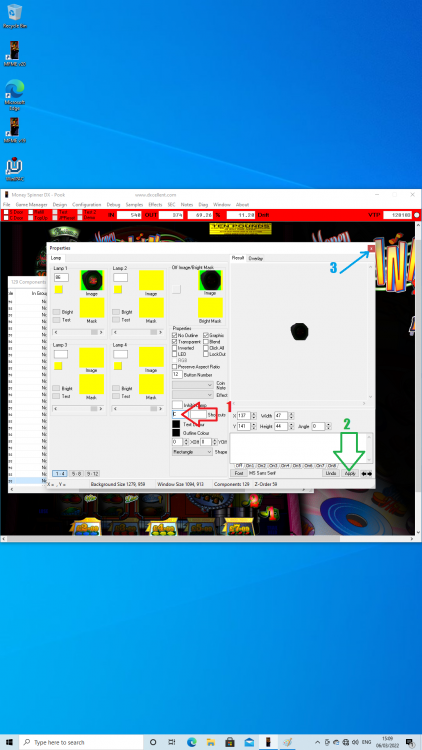422x750 pixels.
Task: Open Task View from the taskbar
Action: pos(172,742)
